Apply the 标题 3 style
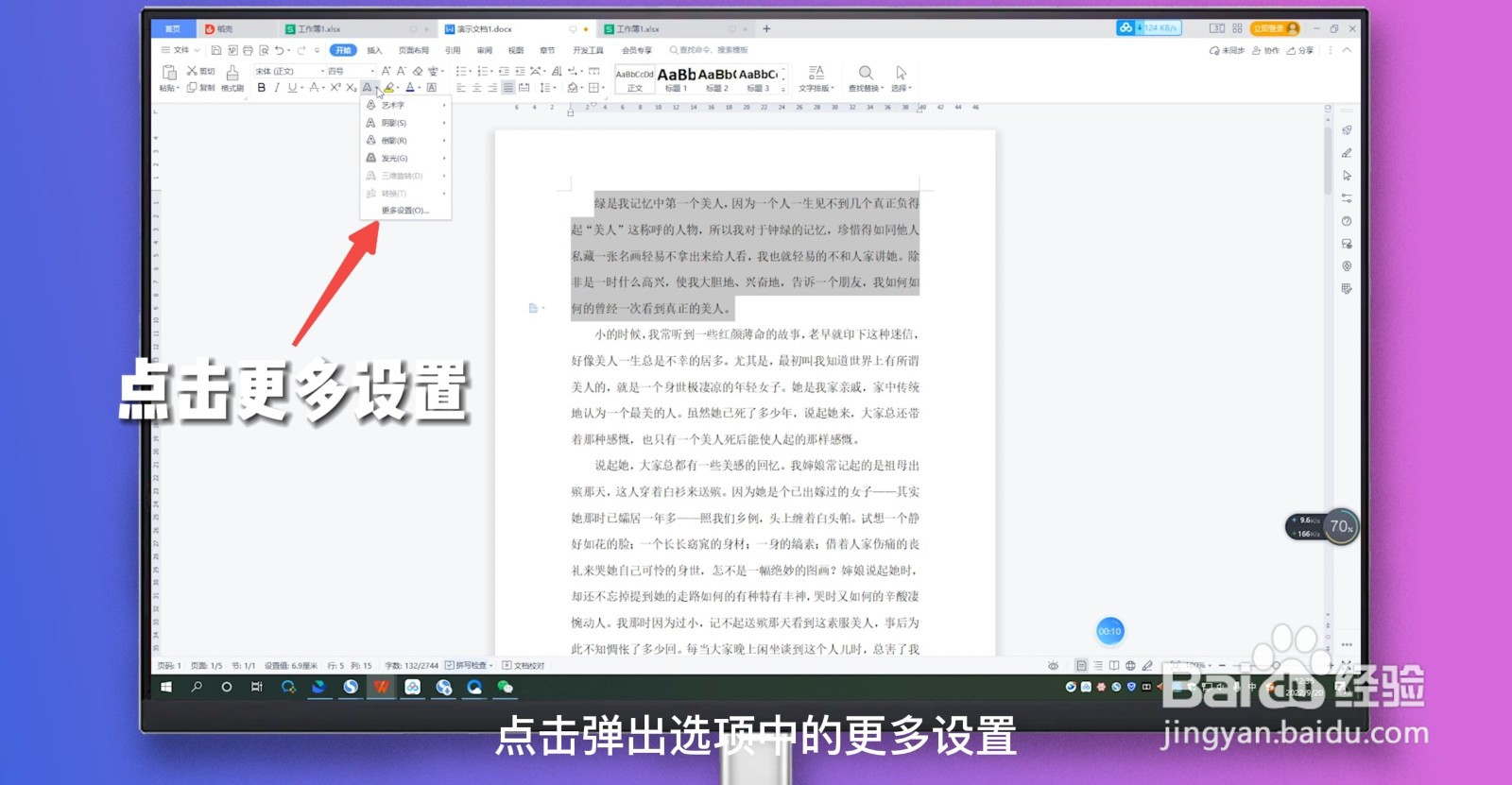 758,79
